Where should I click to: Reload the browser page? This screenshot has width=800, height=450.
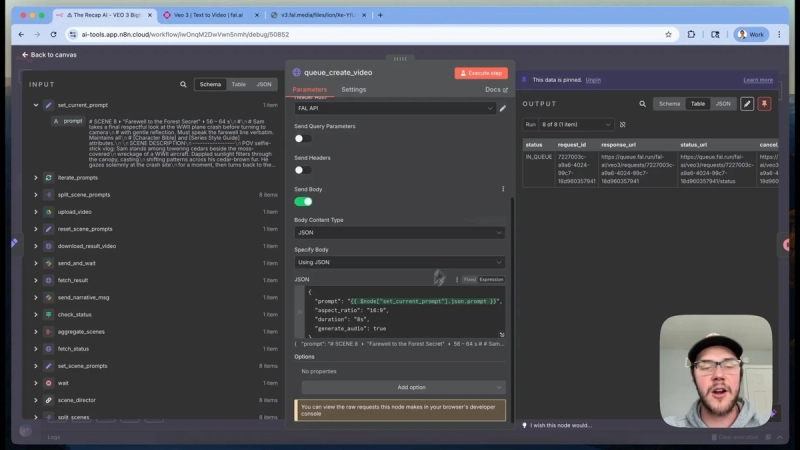pos(53,35)
